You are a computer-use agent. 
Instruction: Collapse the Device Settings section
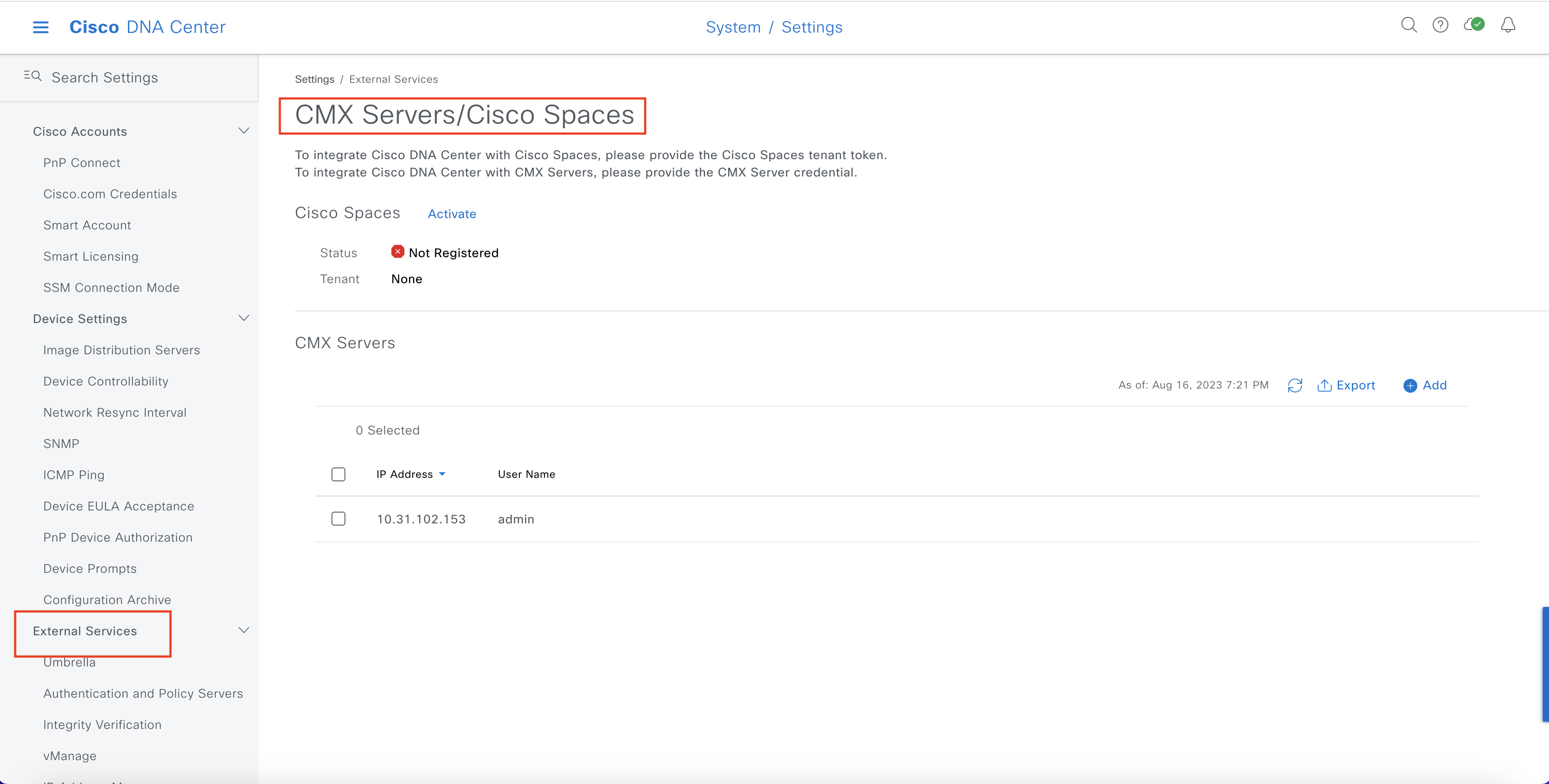point(243,318)
